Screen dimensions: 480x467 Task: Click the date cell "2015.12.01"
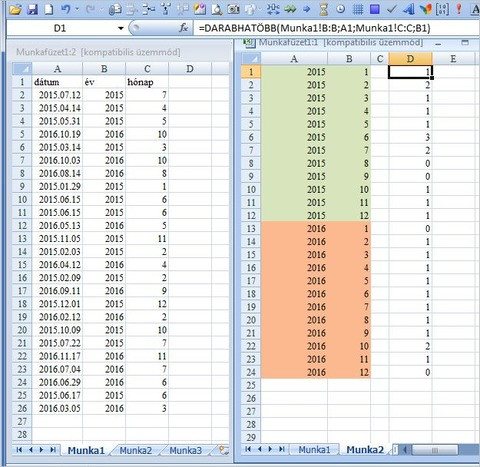pos(57,304)
